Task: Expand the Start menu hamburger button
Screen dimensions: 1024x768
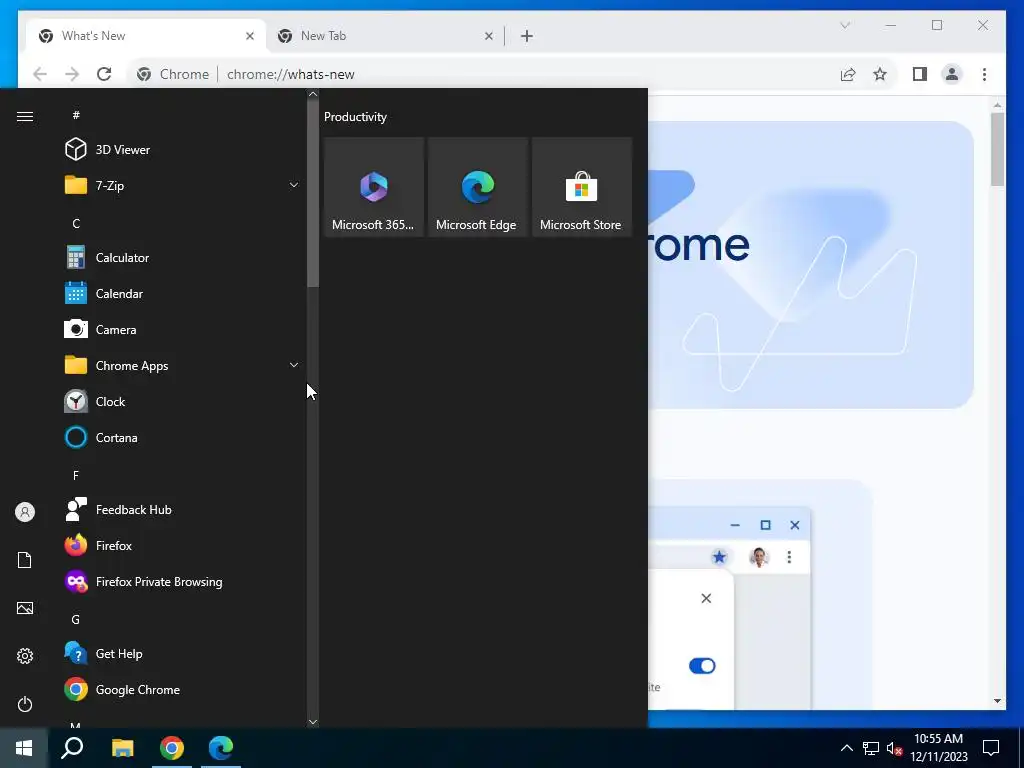Action: click(x=25, y=116)
